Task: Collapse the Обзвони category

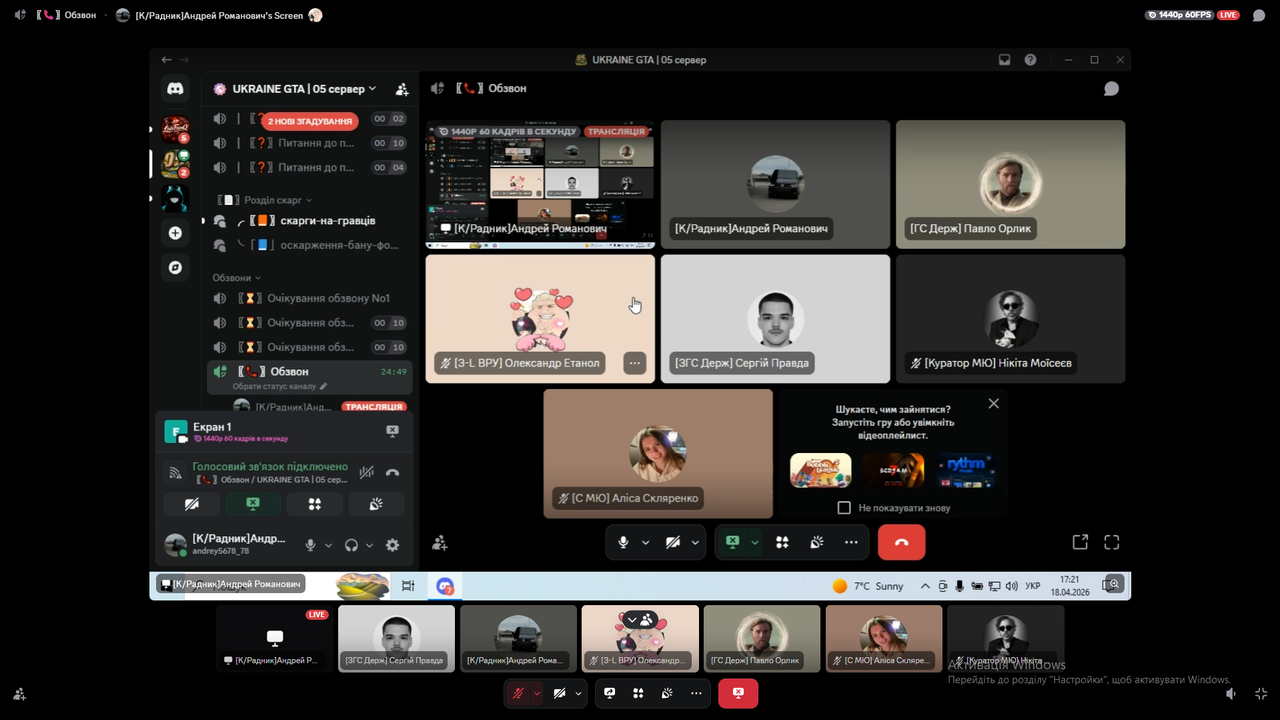Action: point(237,278)
